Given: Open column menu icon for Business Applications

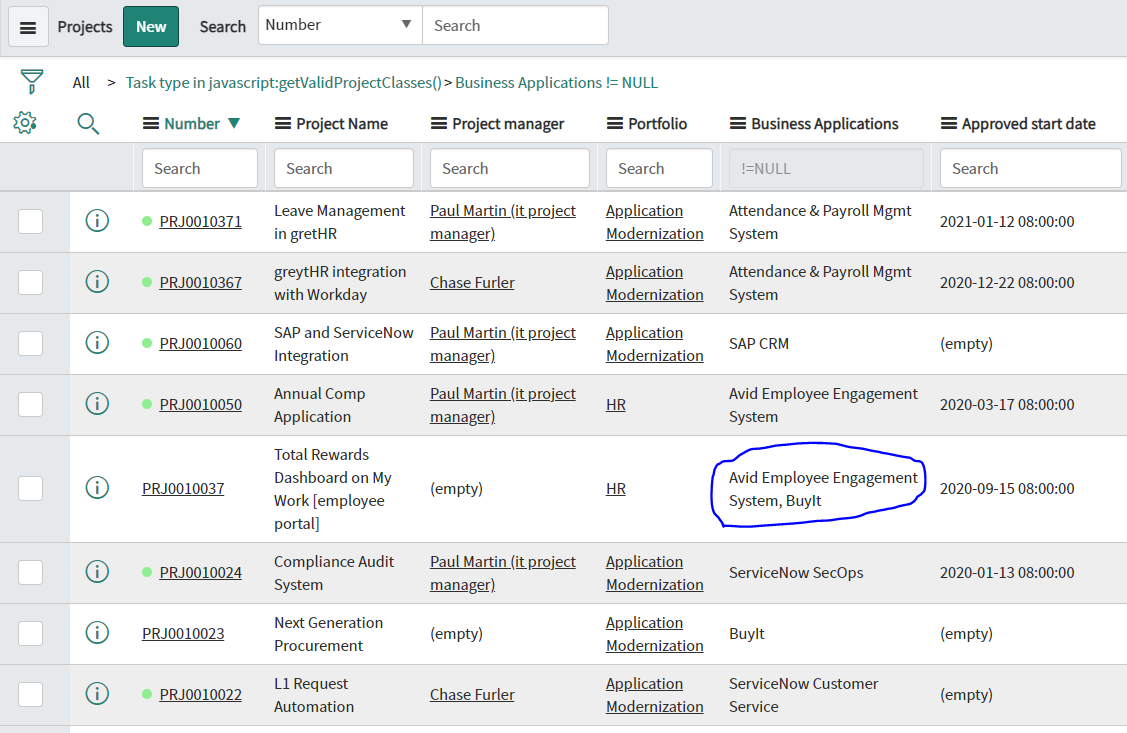Looking at the screenshot, I should tap(737, 124).
